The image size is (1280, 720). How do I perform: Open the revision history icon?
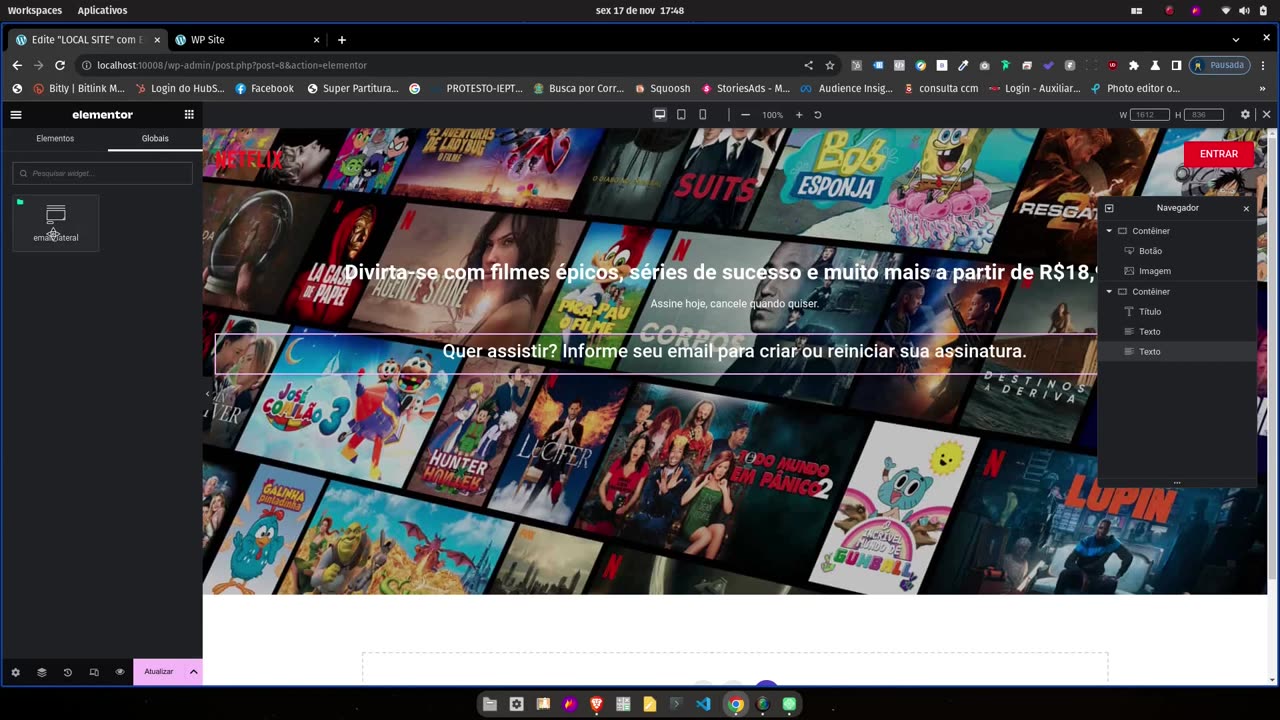point(68,672)
